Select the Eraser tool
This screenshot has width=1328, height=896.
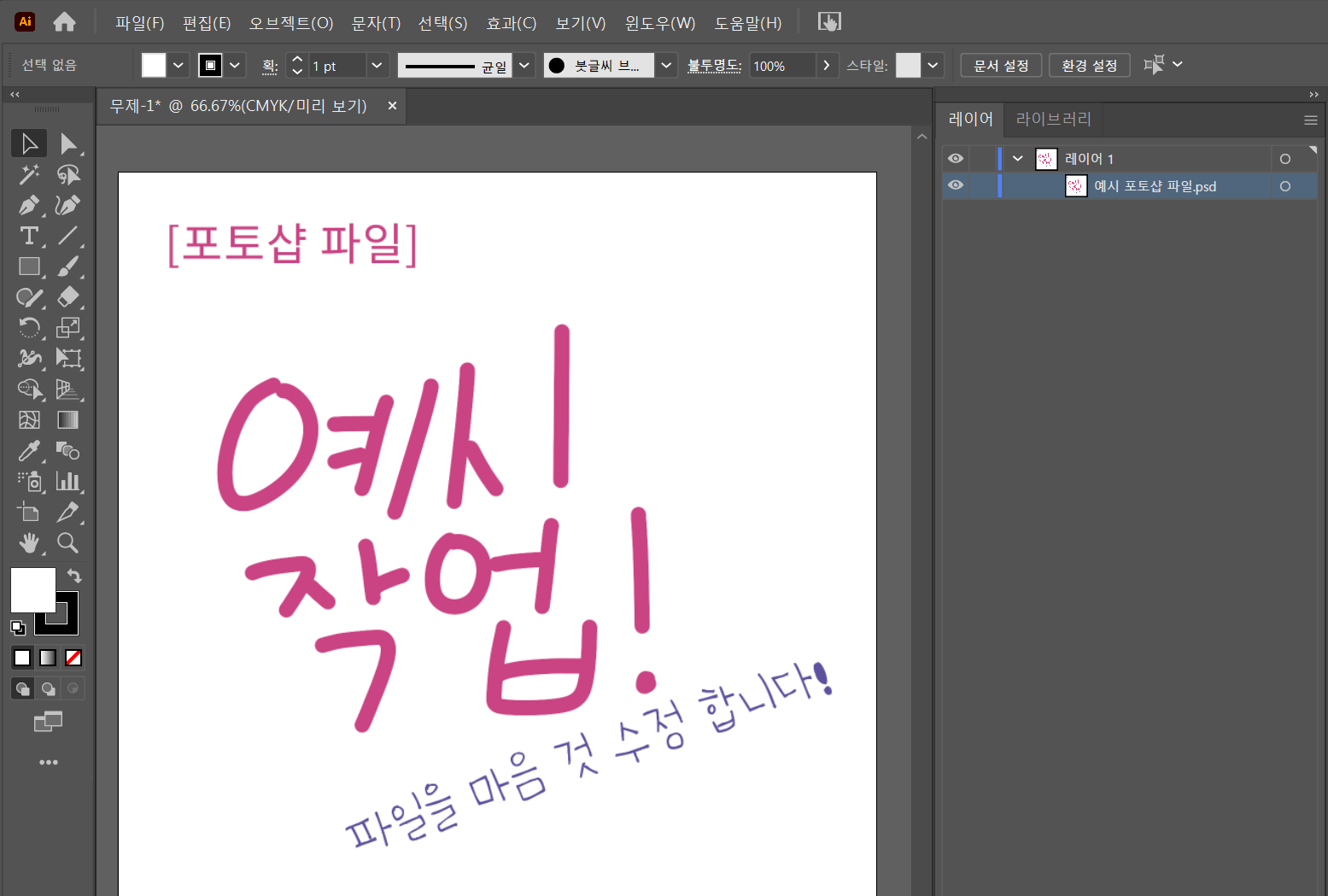click(69, 297)
